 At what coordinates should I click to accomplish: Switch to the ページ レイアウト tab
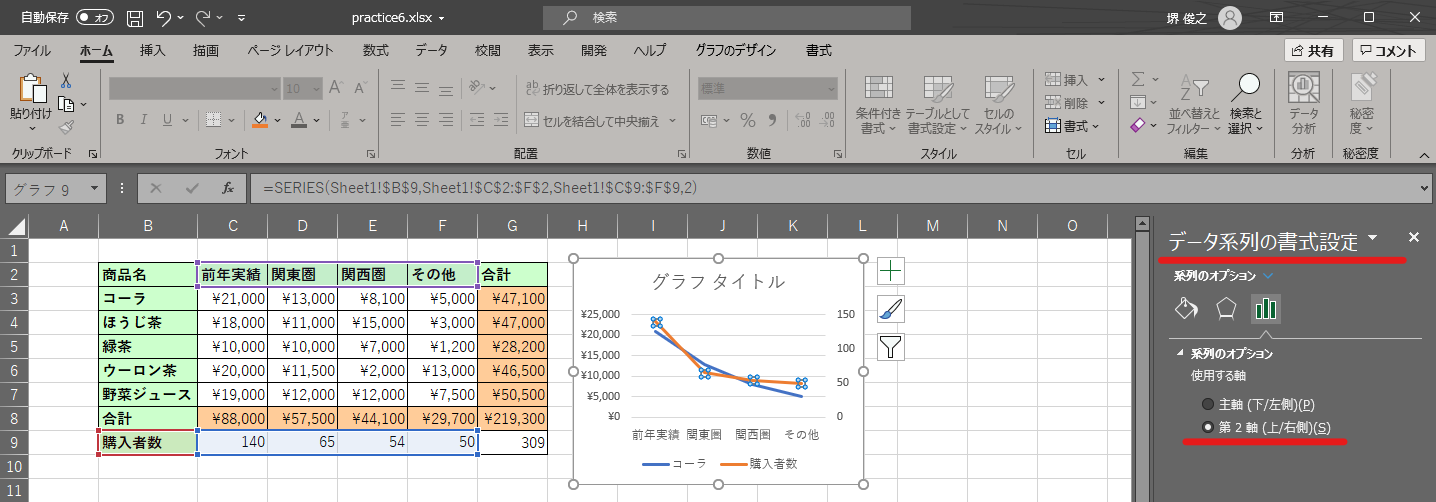point(290,50)
